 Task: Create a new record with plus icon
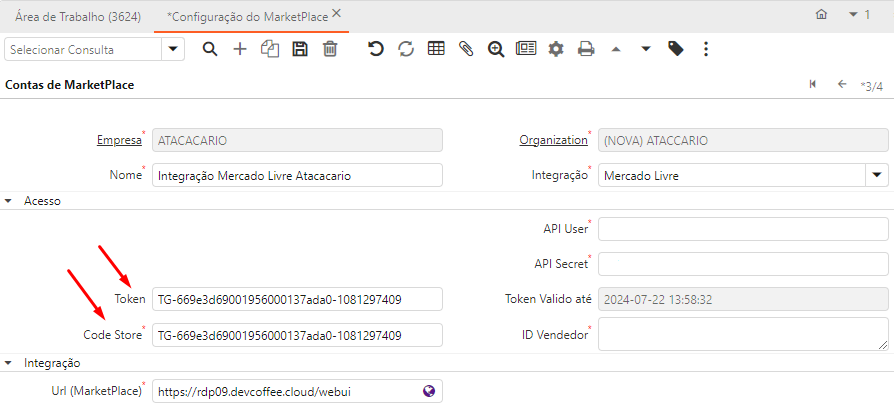click(x=240, y=49)
